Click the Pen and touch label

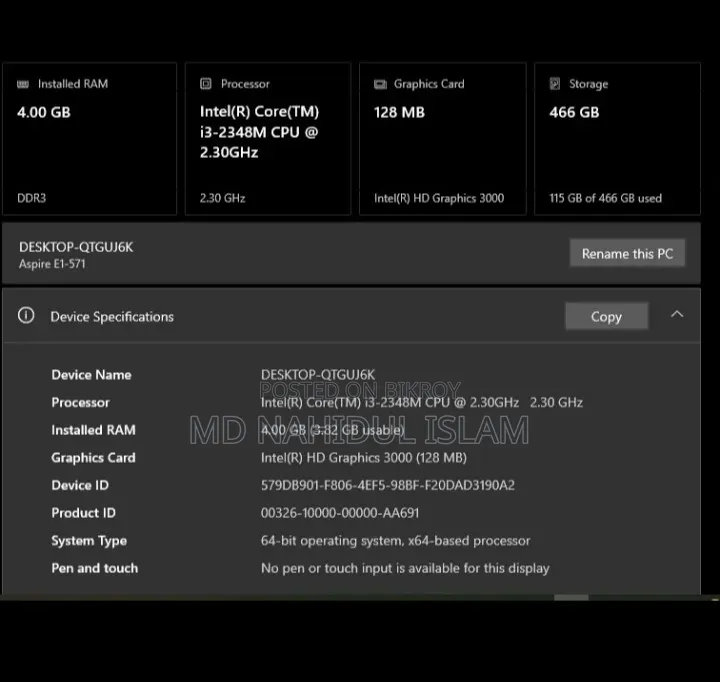pos(95,569)
